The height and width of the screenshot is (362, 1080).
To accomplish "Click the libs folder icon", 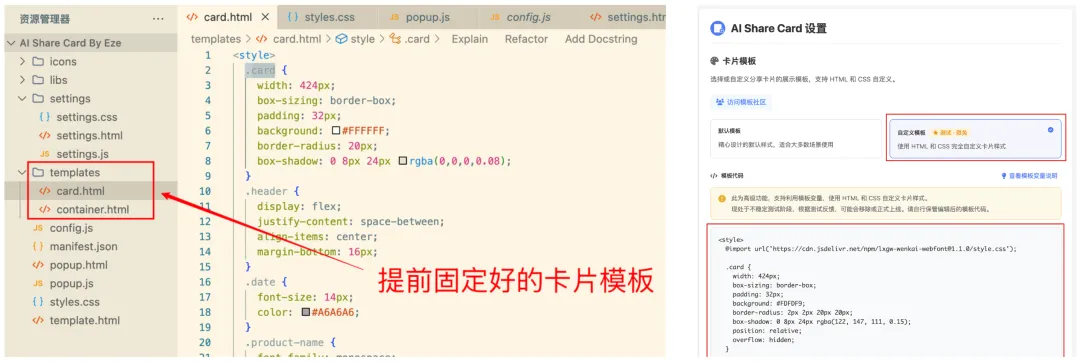I will 39,80.
